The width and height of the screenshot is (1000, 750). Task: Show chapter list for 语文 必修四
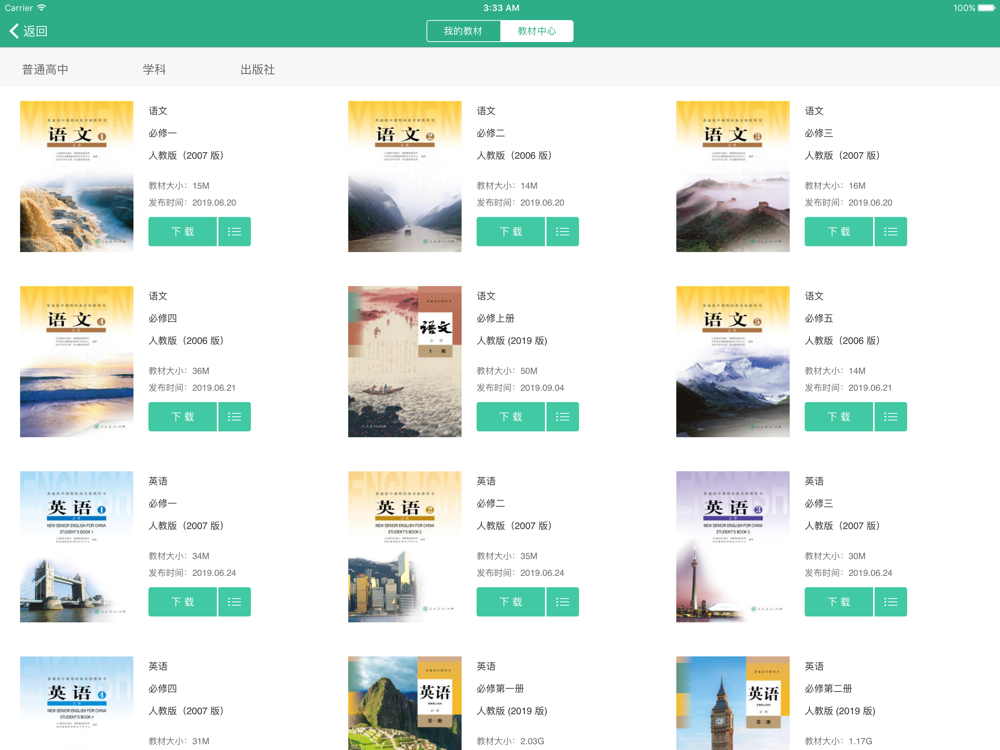[235, 416]
